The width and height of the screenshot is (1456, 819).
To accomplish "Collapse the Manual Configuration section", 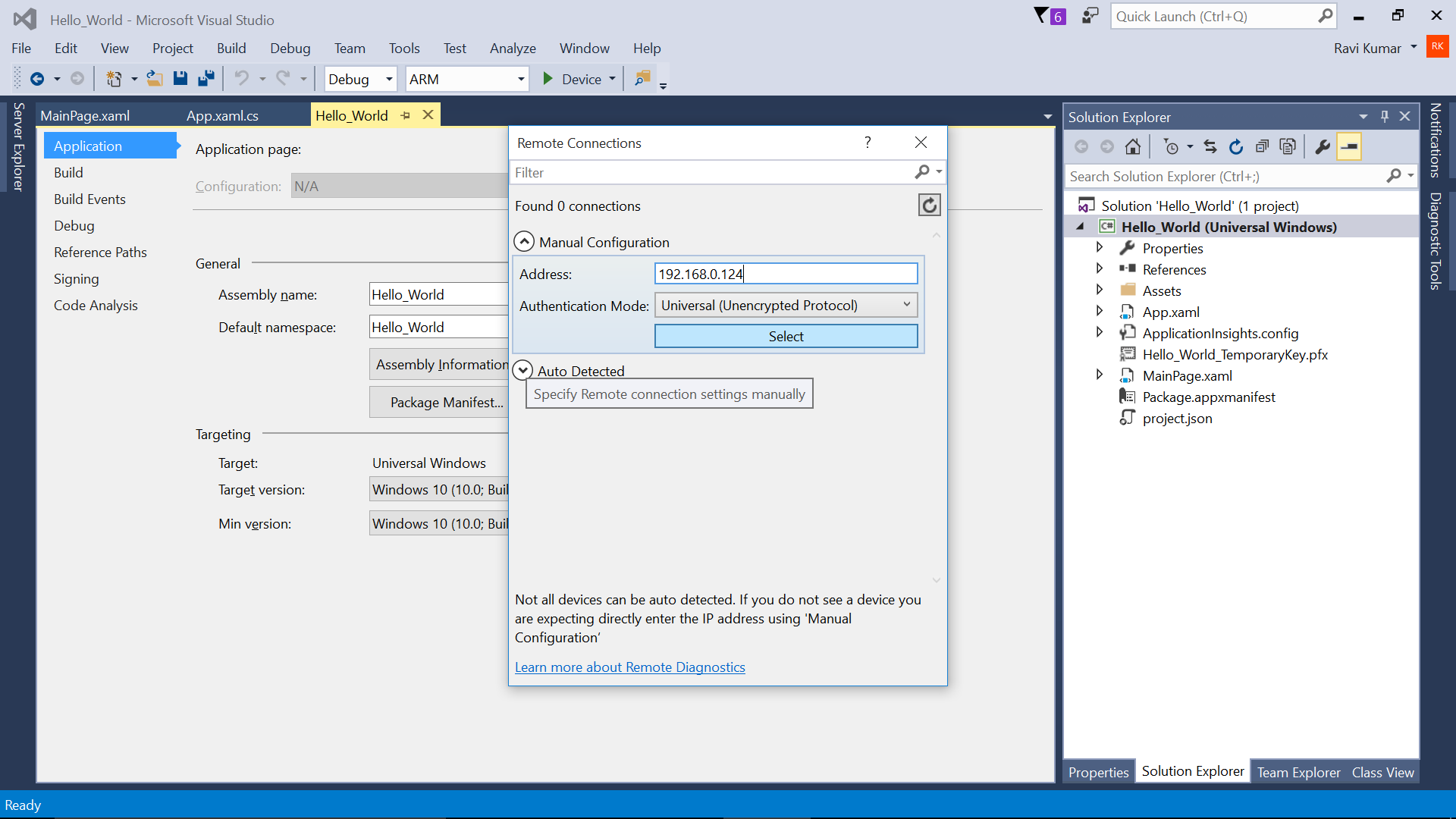I will tap(524, 242).
